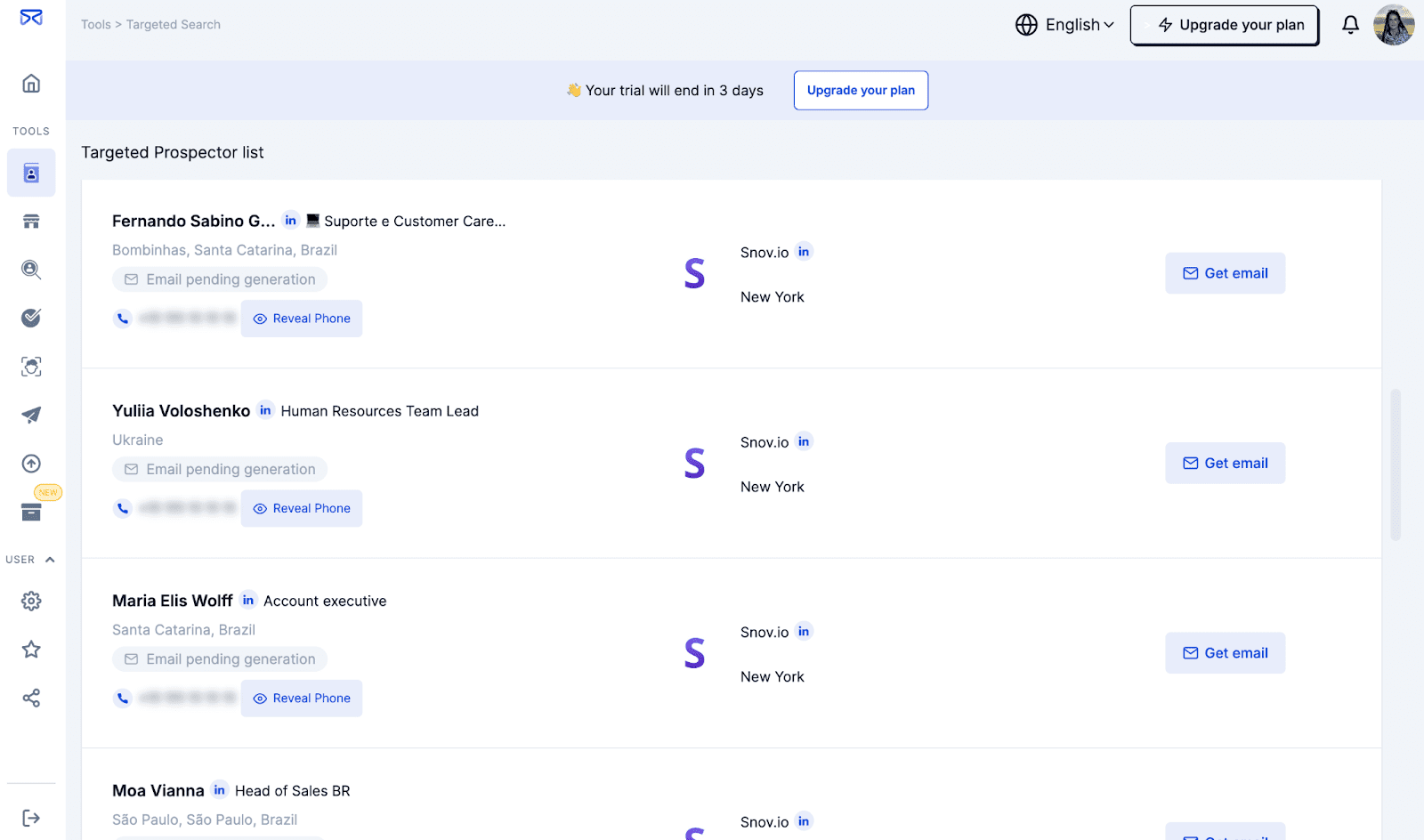Click the vertical page scrollbar
The image size is (1424, 840).
(1396, 464)
